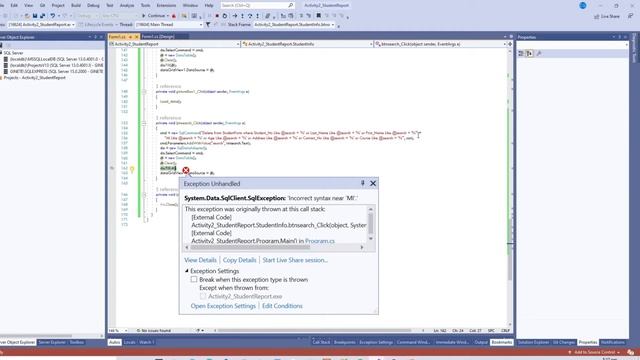Viewport: 640px width, 360px height.
Task: Switch to the Form1.cs [Design] tab
Action: [158, 37]
